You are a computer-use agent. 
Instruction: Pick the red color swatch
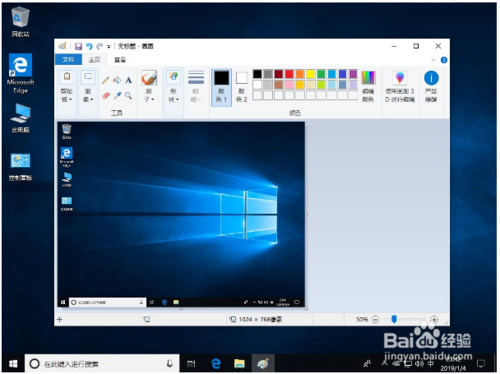tap(289, 74)
